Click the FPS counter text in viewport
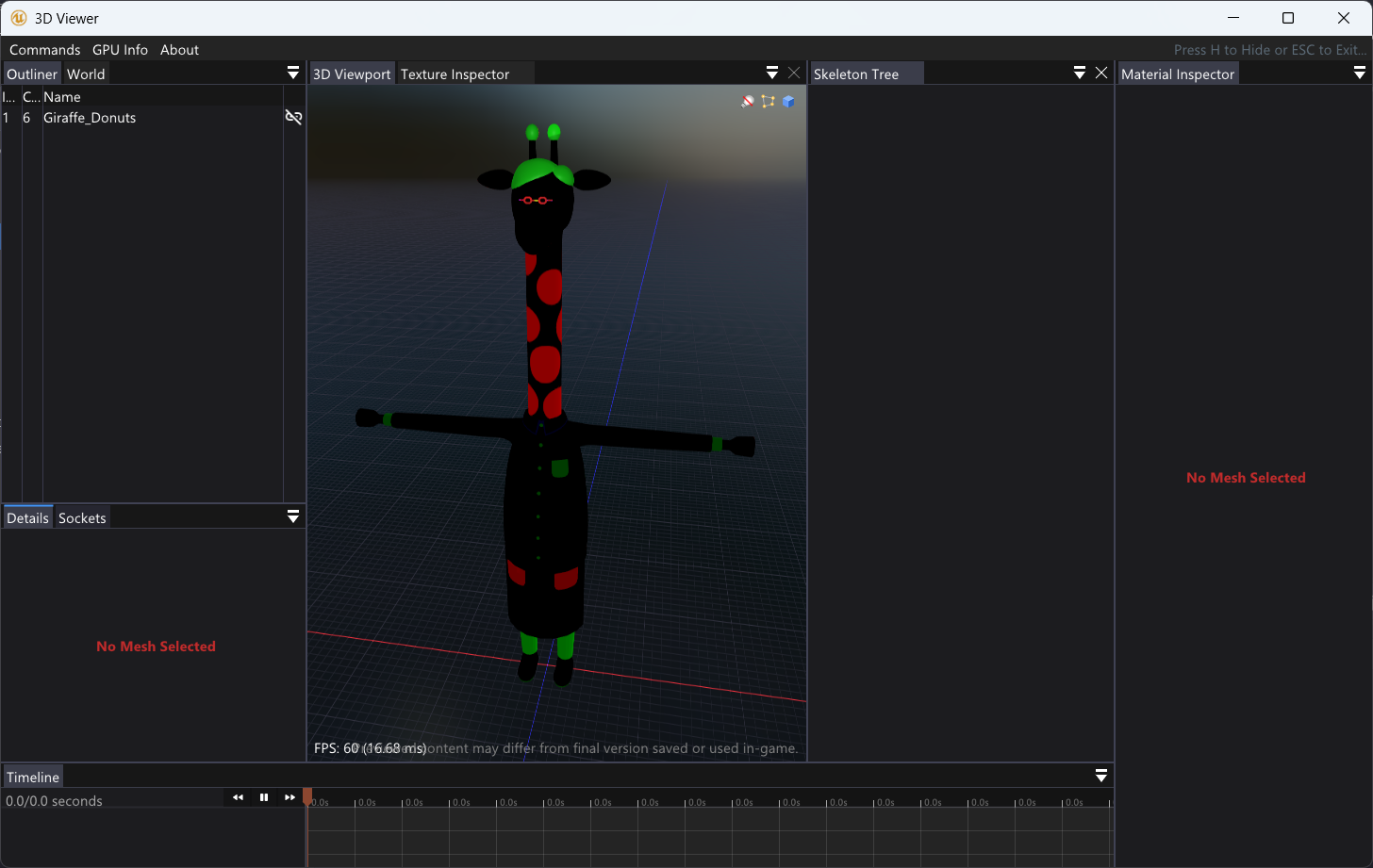 370,748
